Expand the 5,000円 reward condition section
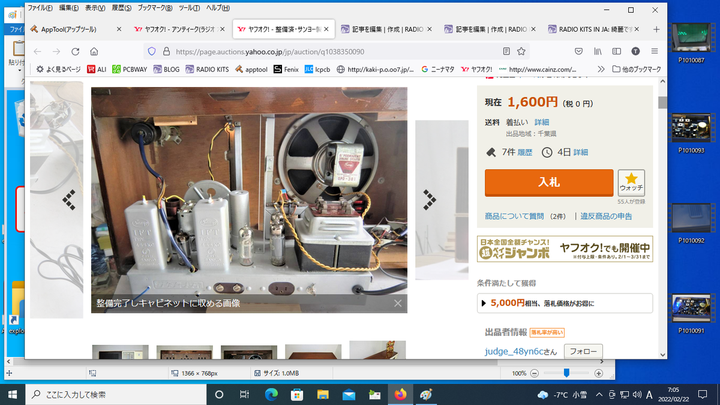720x405 pixels. pyautogui.click(x=565, y=303)
